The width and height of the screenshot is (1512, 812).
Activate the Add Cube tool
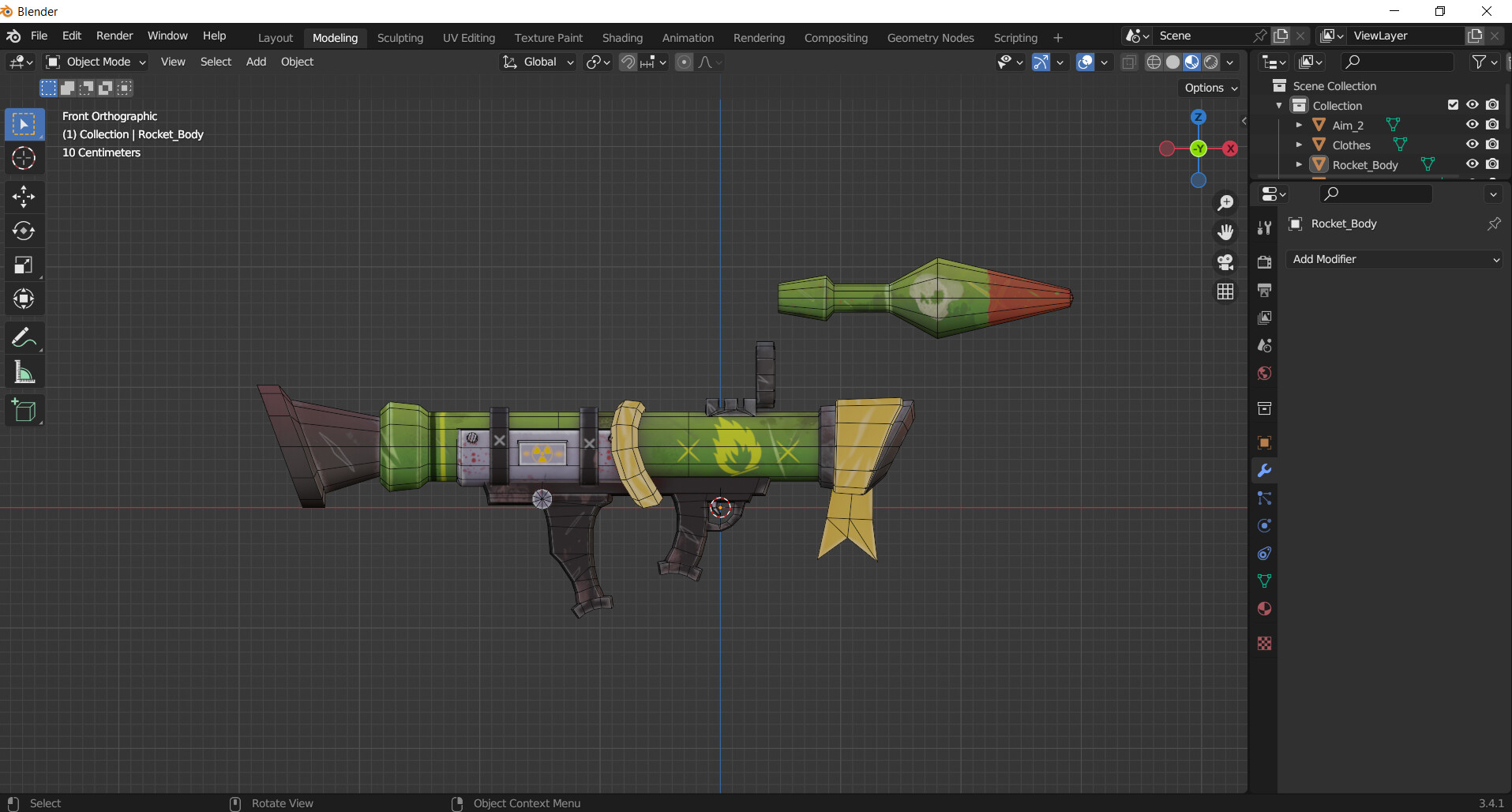click(x=24, y=410)
